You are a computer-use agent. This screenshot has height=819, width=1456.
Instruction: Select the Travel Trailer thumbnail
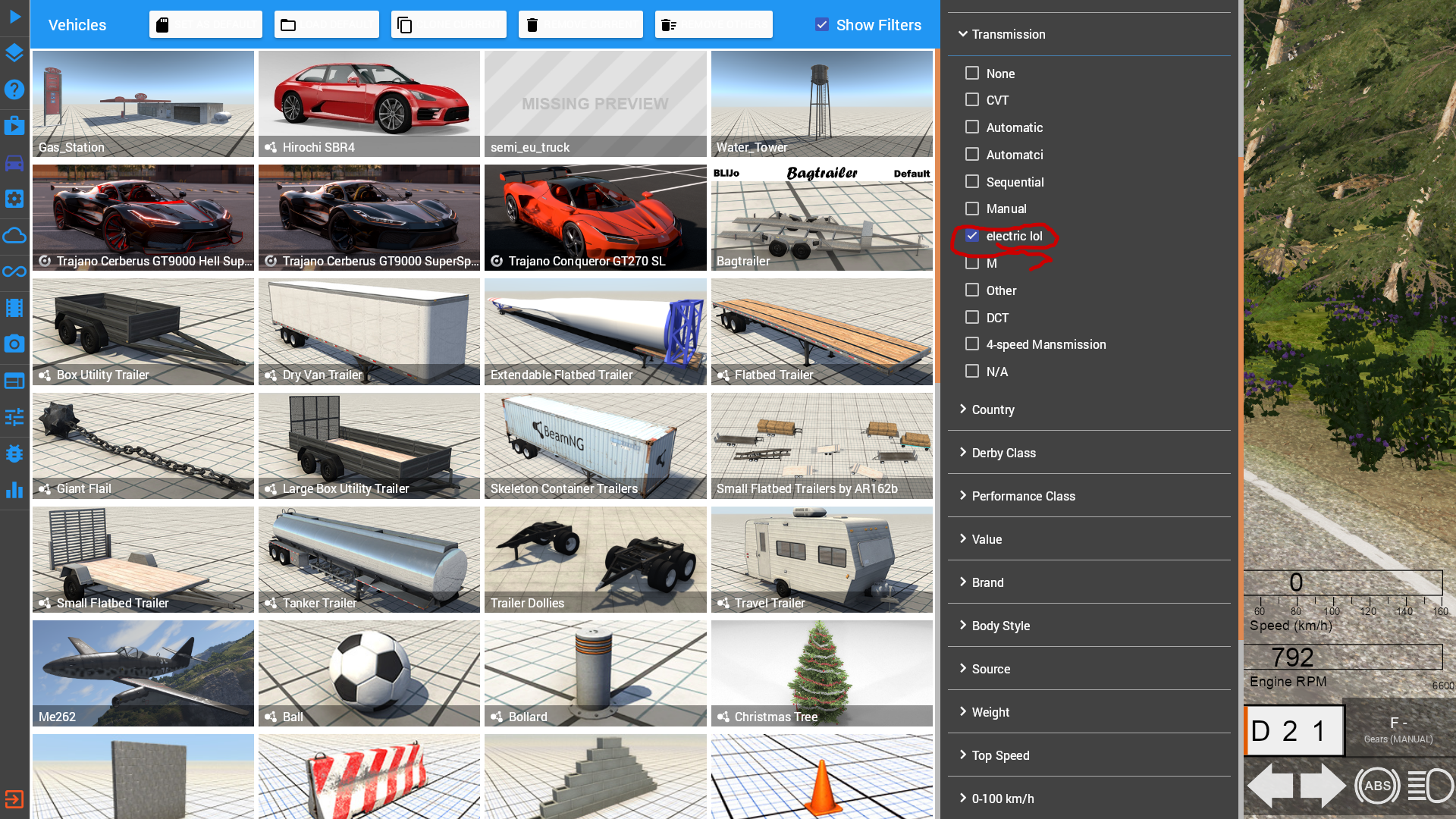point(822,560)
